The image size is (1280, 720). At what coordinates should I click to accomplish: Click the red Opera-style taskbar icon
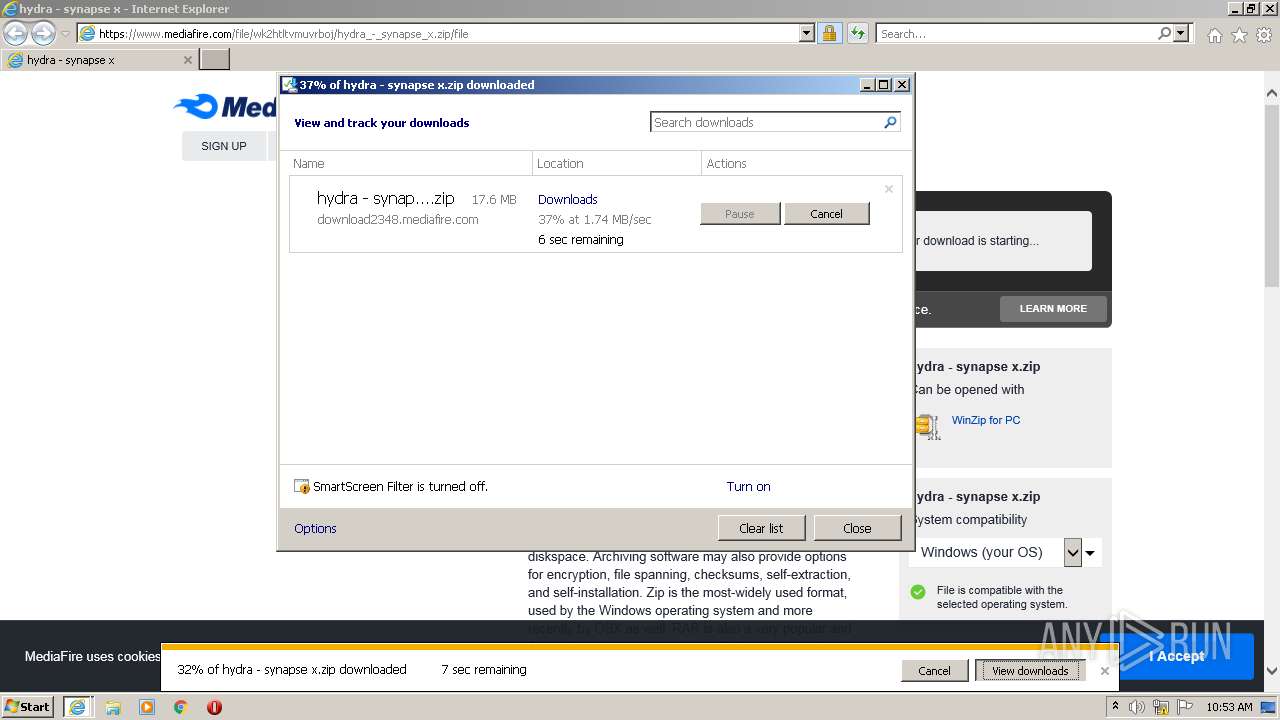(x=214, y=707)
